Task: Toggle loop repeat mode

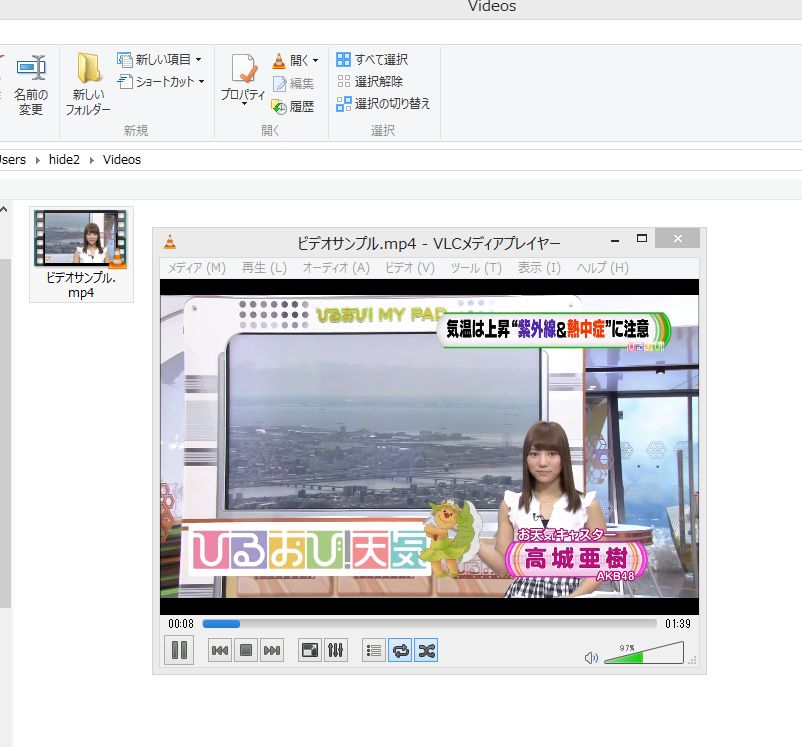Action: pos(400,651)
